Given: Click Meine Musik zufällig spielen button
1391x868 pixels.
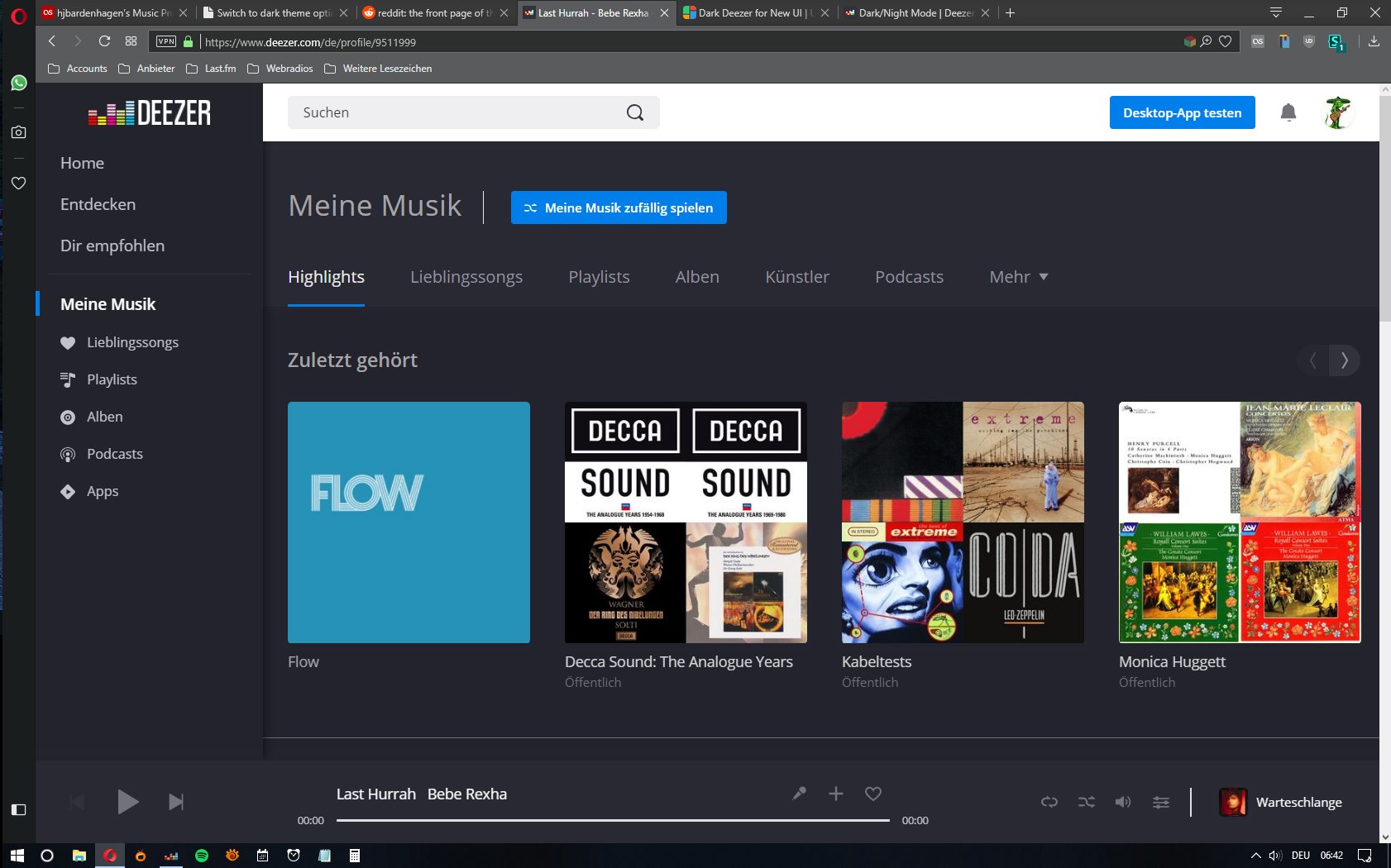Looking at the screenshot, I should coord(619,207).
